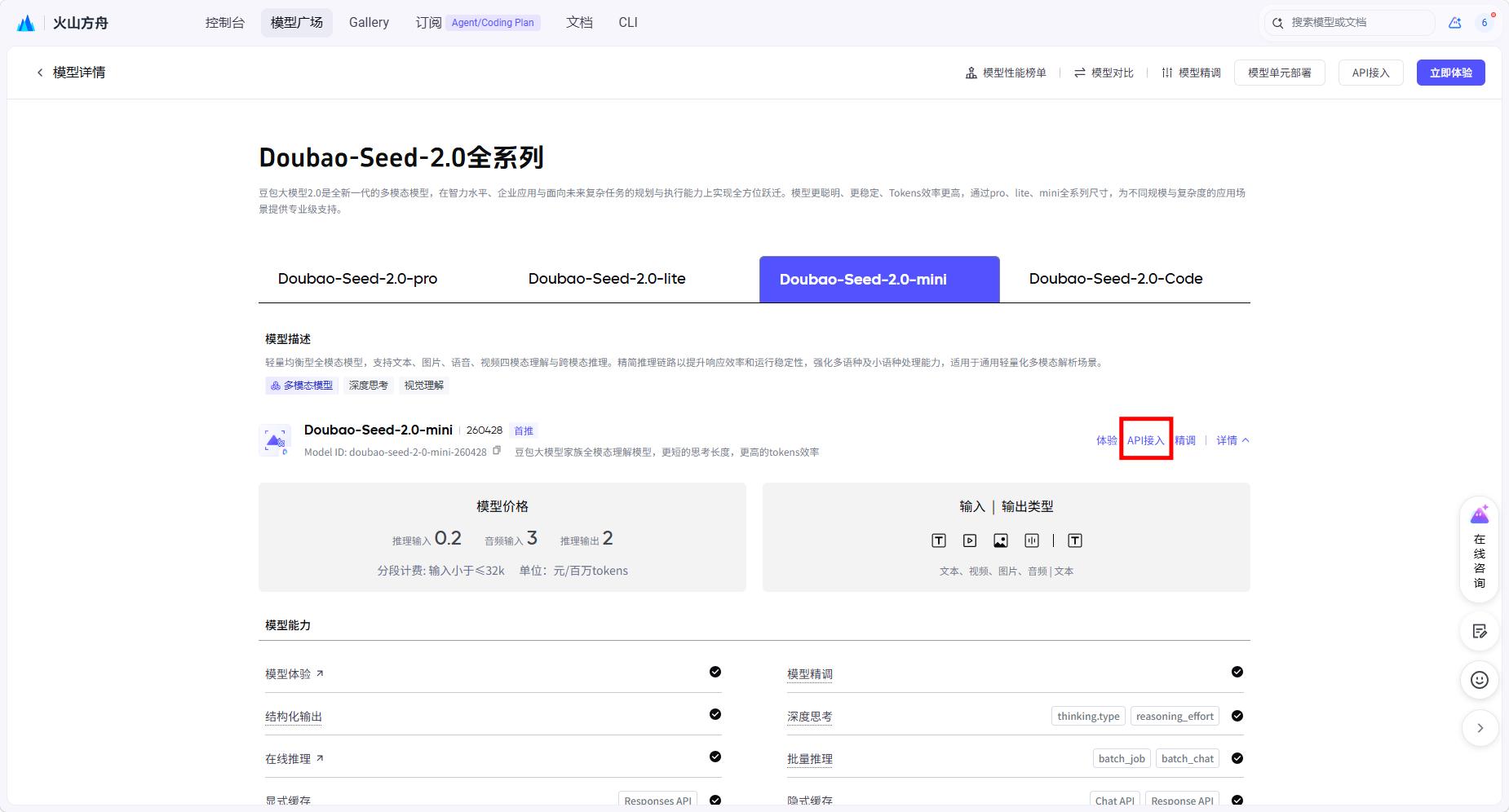The image size is (1509, 812).
Task: Click the 视觉理解 tag
Action: pos(424,386)
